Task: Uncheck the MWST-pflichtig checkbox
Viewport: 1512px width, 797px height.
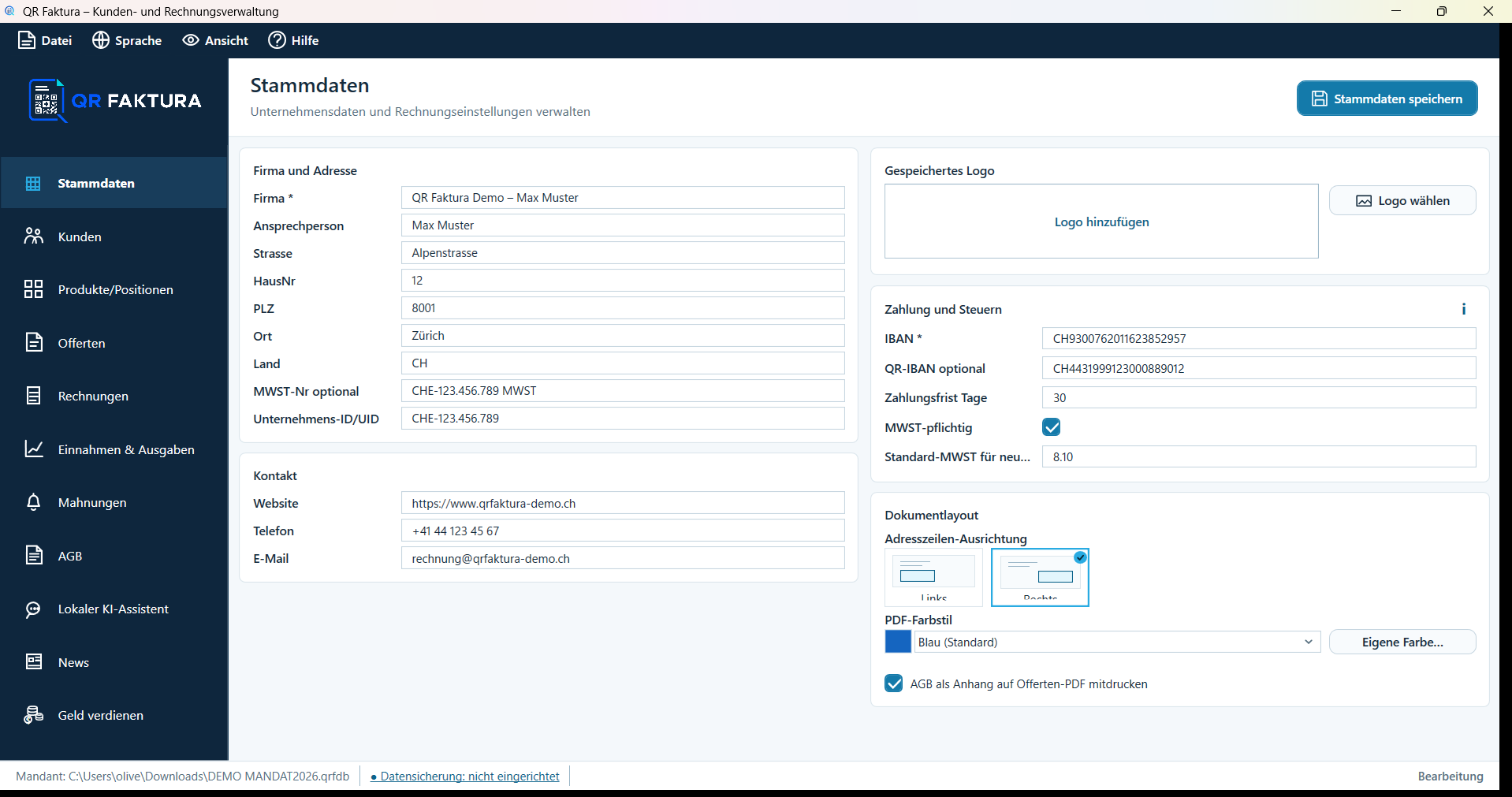Action: pos(1051,427)
